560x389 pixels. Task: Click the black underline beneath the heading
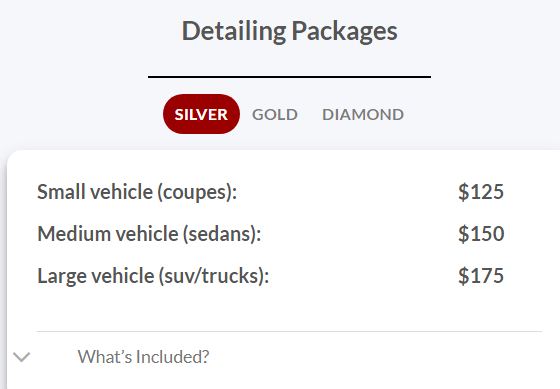click(289, 76)
